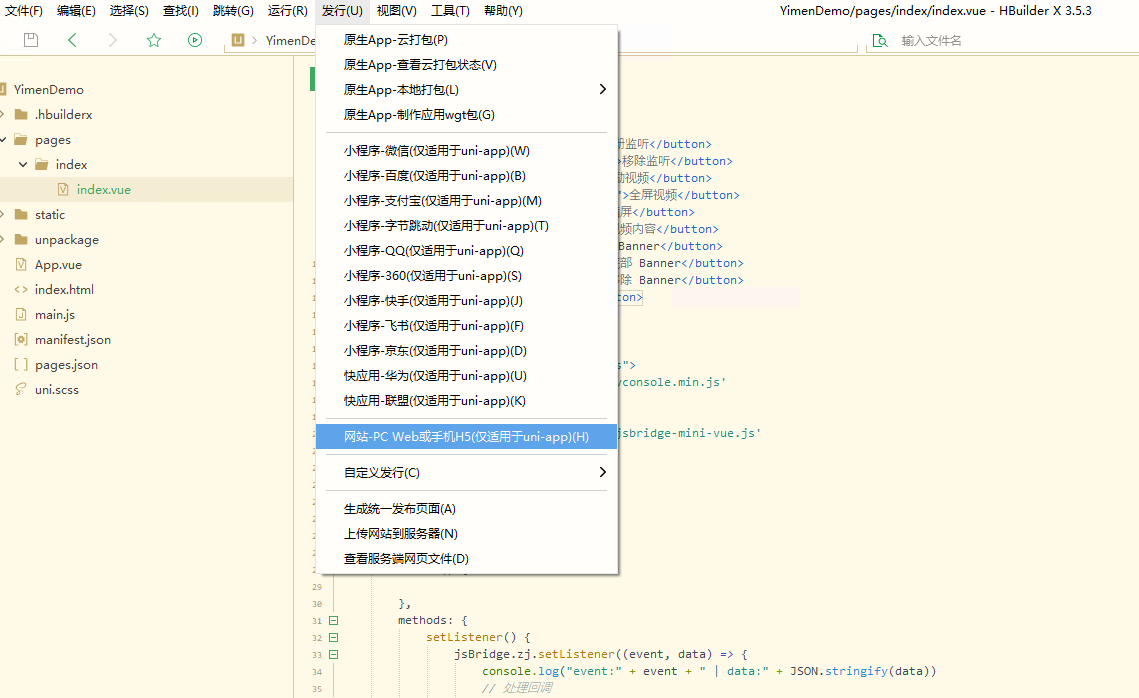Click the manifest.json settings file icon
Screen dimensions: 1139x698
point(21,339)
